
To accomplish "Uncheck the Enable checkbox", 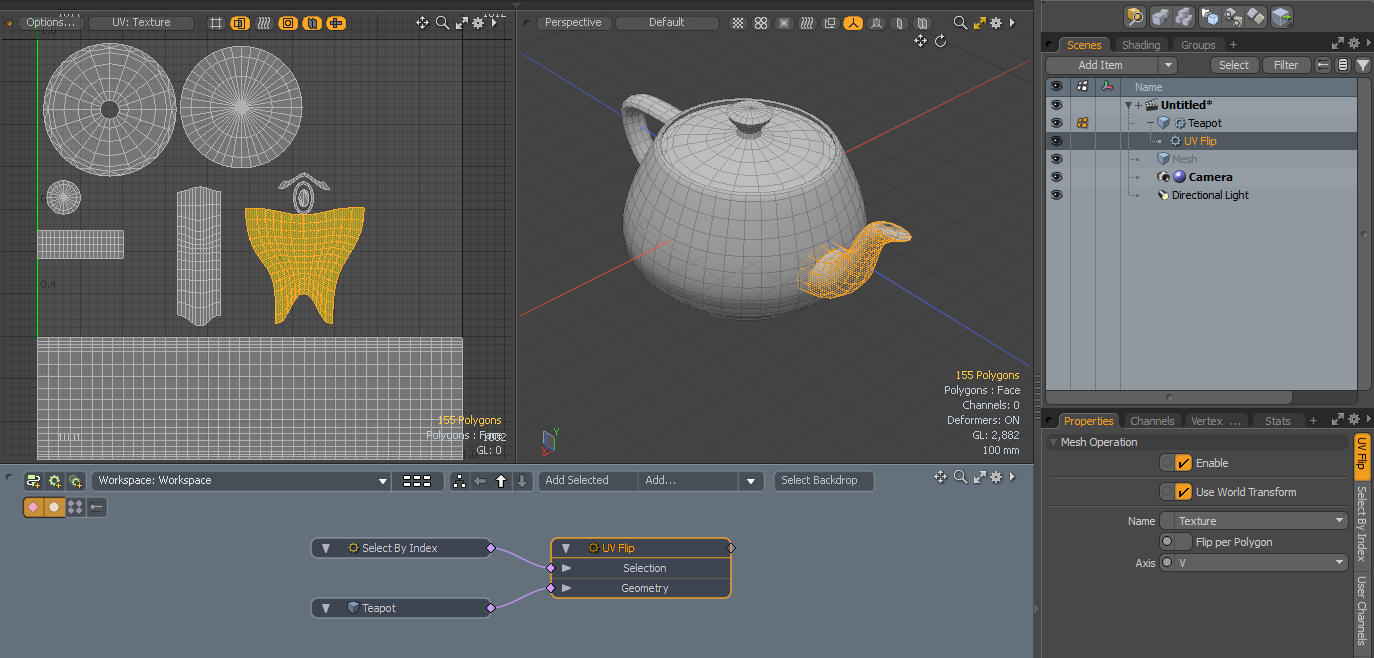I will (1183, 463).
